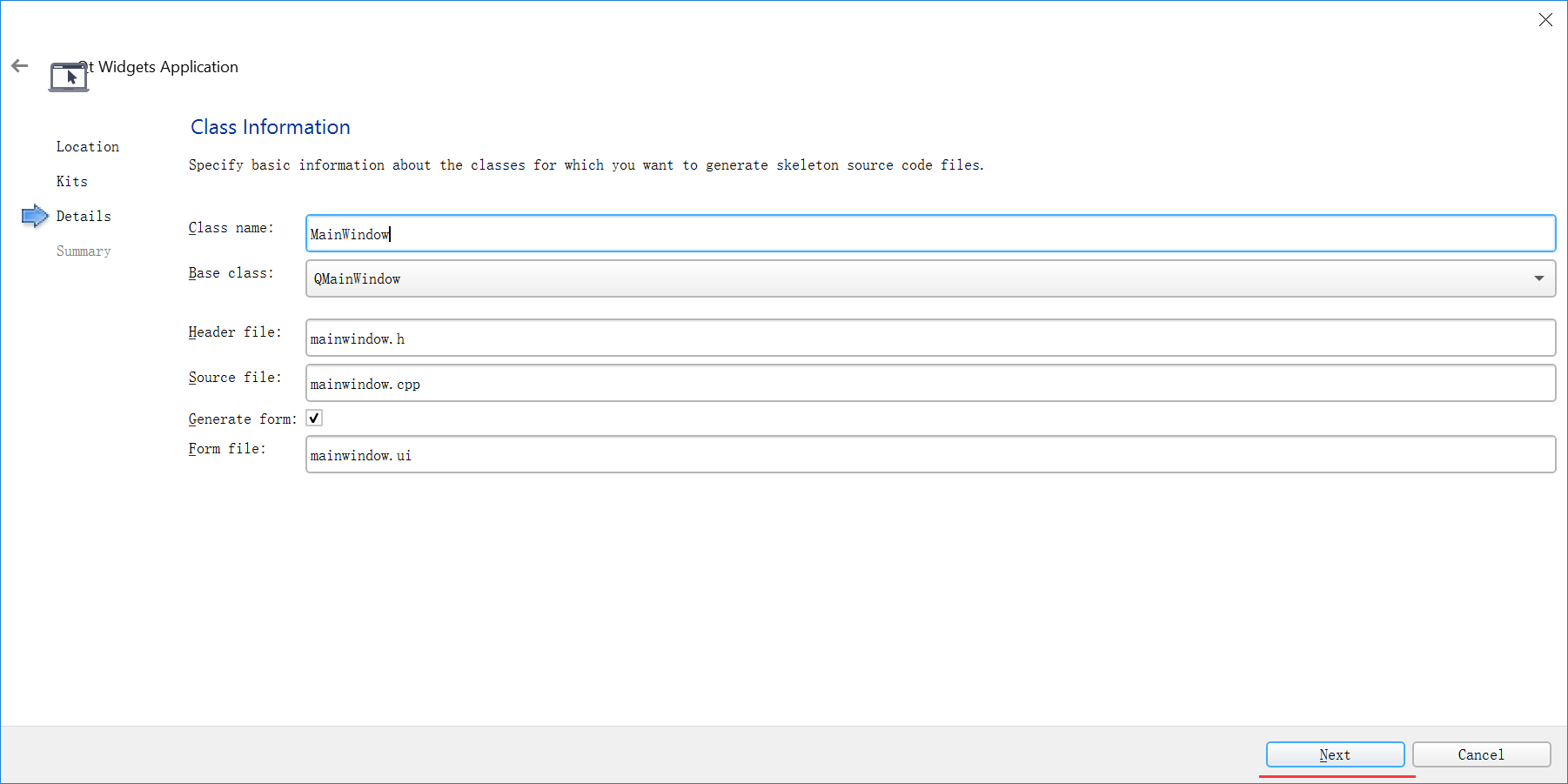The height and width of the screenshot is (784, 1568).
Task: Click the 'Source file:' label
Action: [x=235, y=378]
